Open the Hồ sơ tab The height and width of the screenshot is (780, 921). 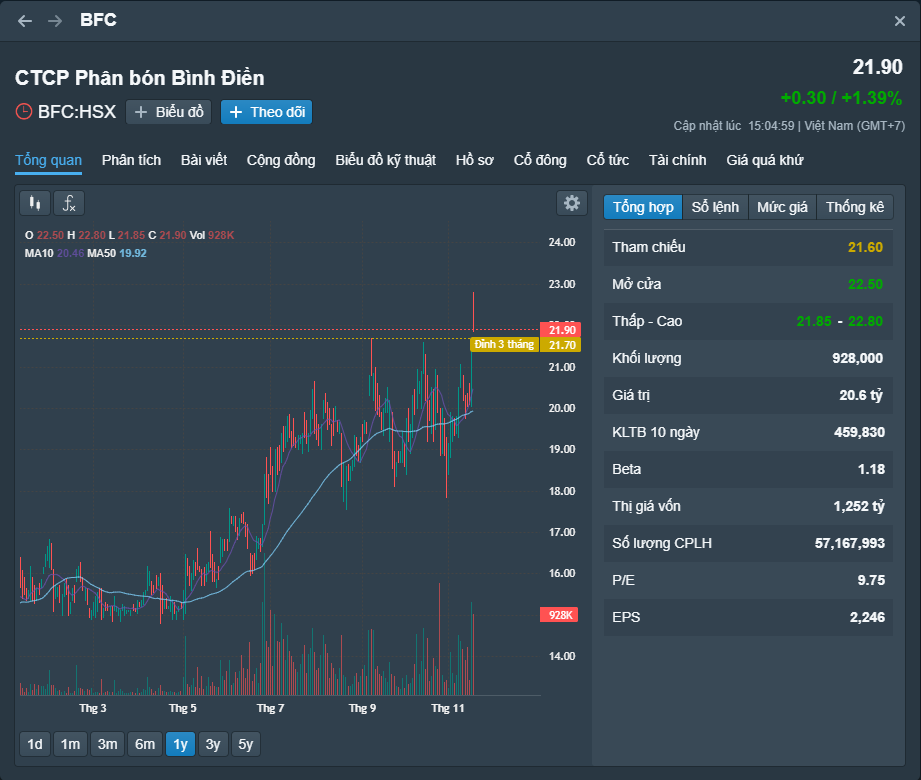pos(475,160)
